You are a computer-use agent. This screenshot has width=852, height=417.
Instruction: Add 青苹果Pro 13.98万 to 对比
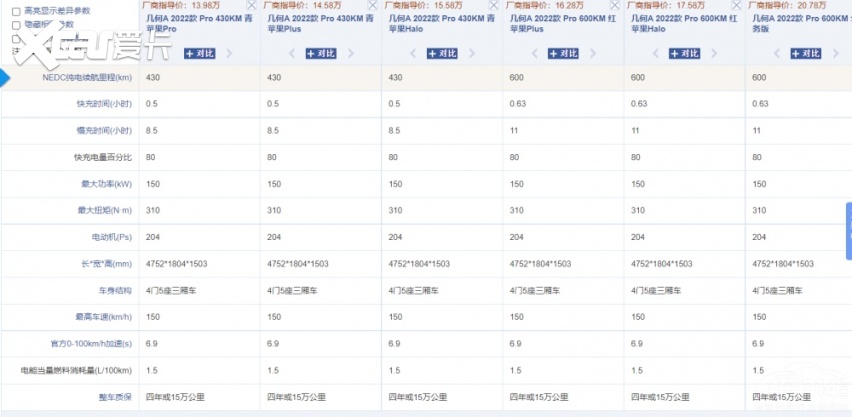[x=200, y=54]
